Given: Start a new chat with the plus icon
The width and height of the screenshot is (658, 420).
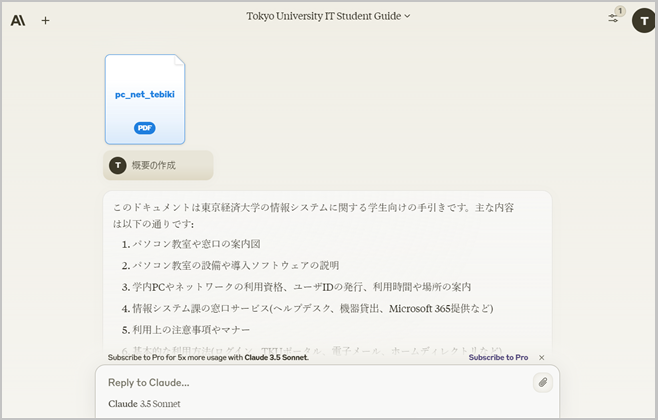Looking at the screenshot, I should click(45, 20).
